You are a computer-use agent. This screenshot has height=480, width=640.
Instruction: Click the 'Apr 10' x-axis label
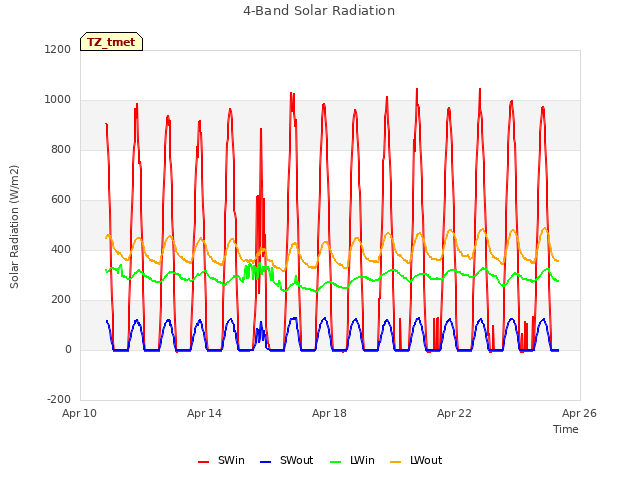click(80, 413)
